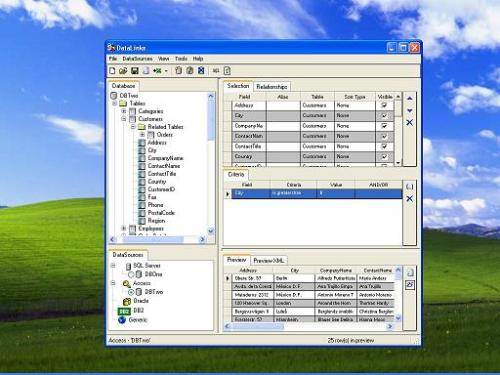
Task: Click the Access key icon in DataSources
Action: 126,284
